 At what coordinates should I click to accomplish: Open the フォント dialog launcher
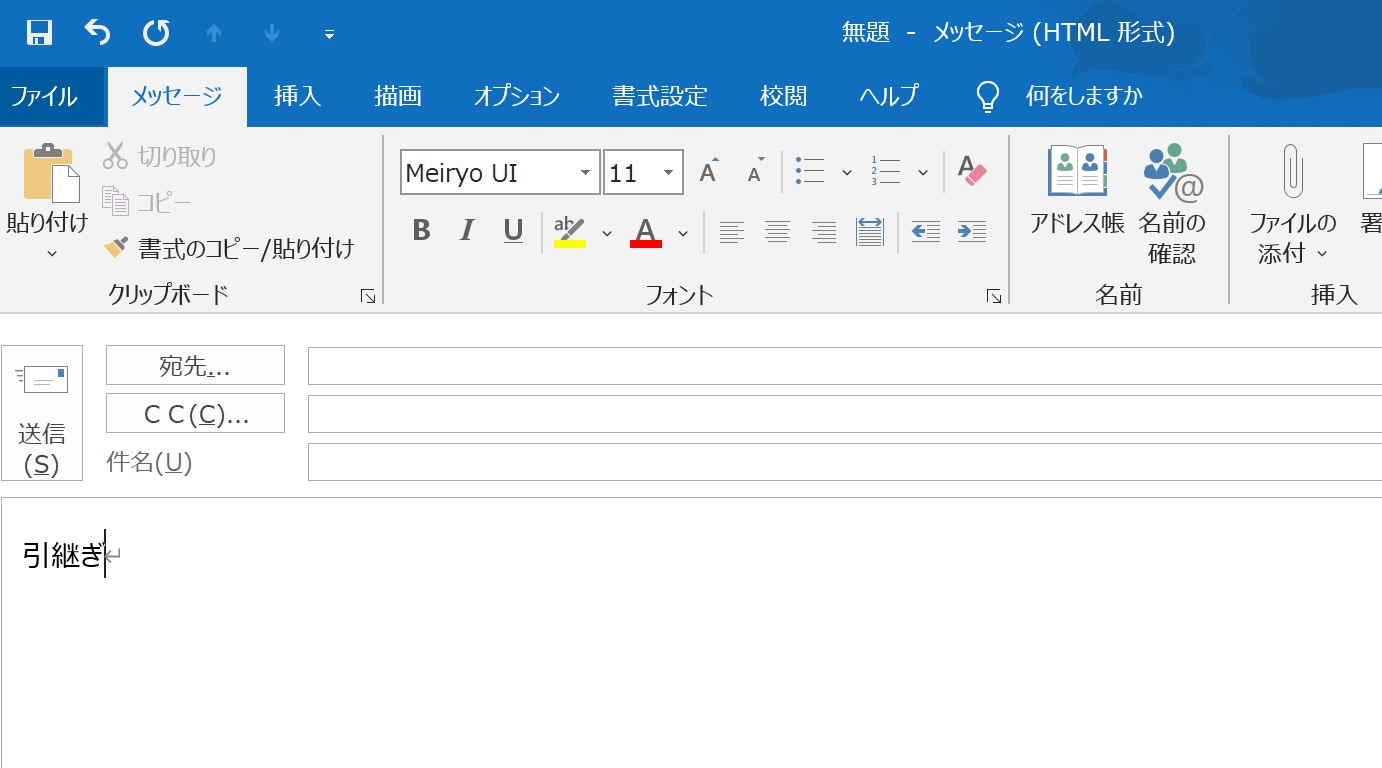(x=994, y=296)
